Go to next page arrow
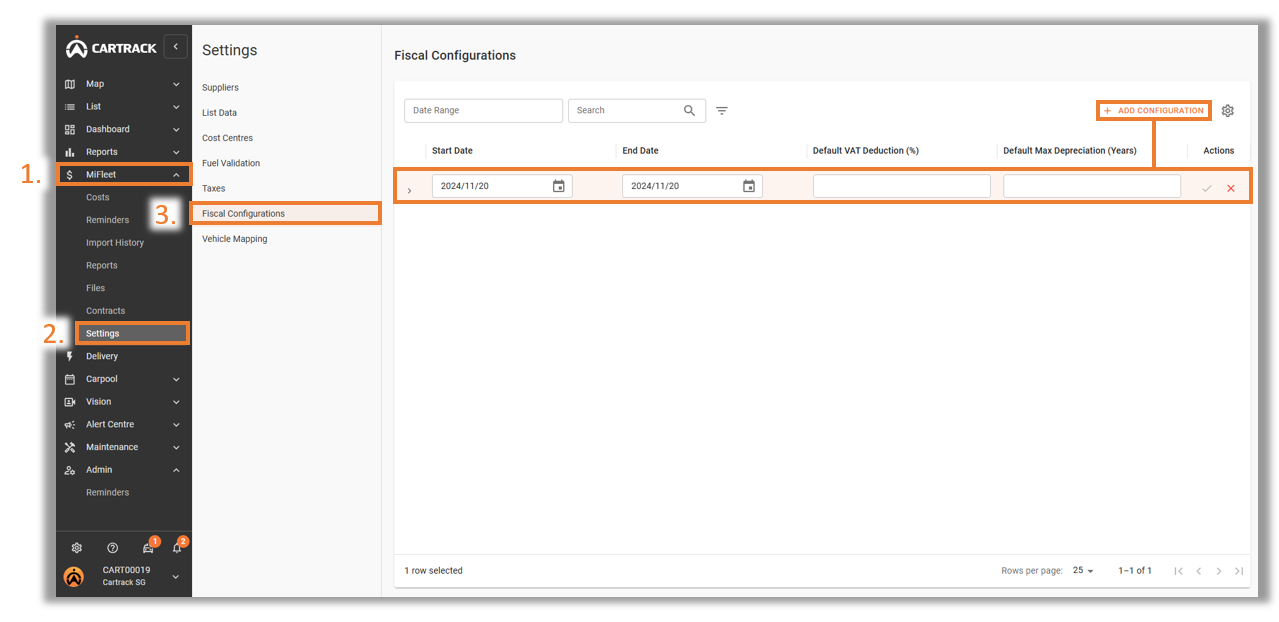 click(x=1219, y=571)
